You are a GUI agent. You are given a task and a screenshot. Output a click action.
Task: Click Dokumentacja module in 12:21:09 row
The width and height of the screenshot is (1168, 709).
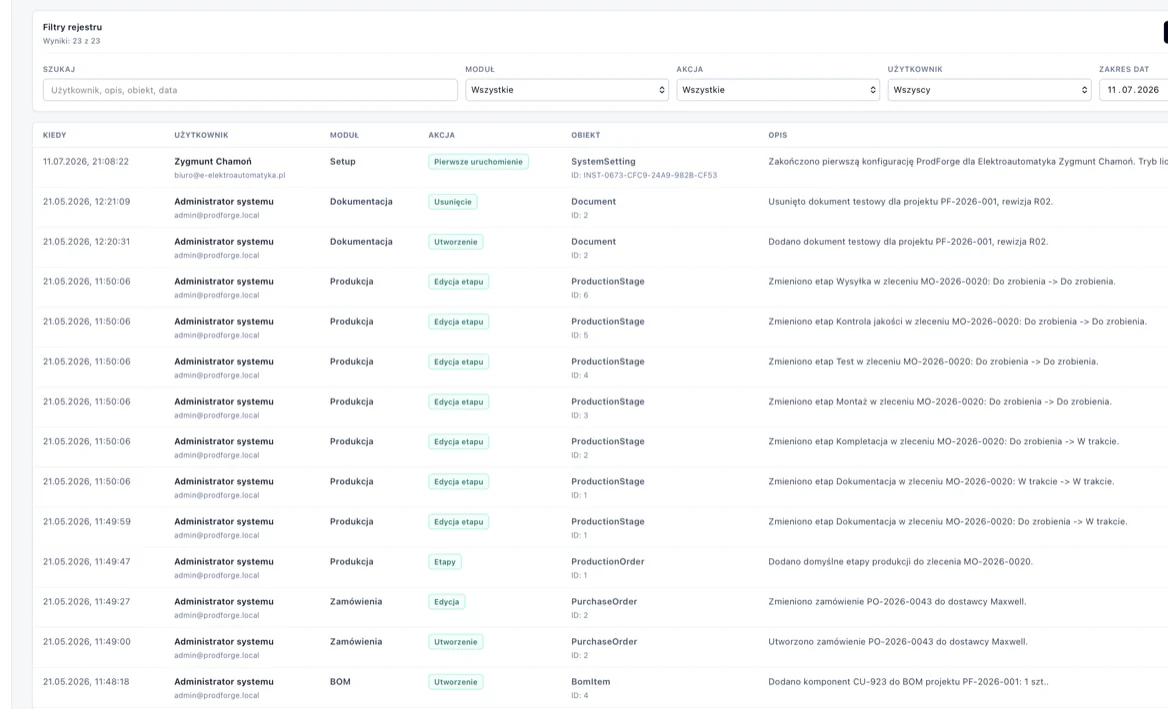click(361, 202)
